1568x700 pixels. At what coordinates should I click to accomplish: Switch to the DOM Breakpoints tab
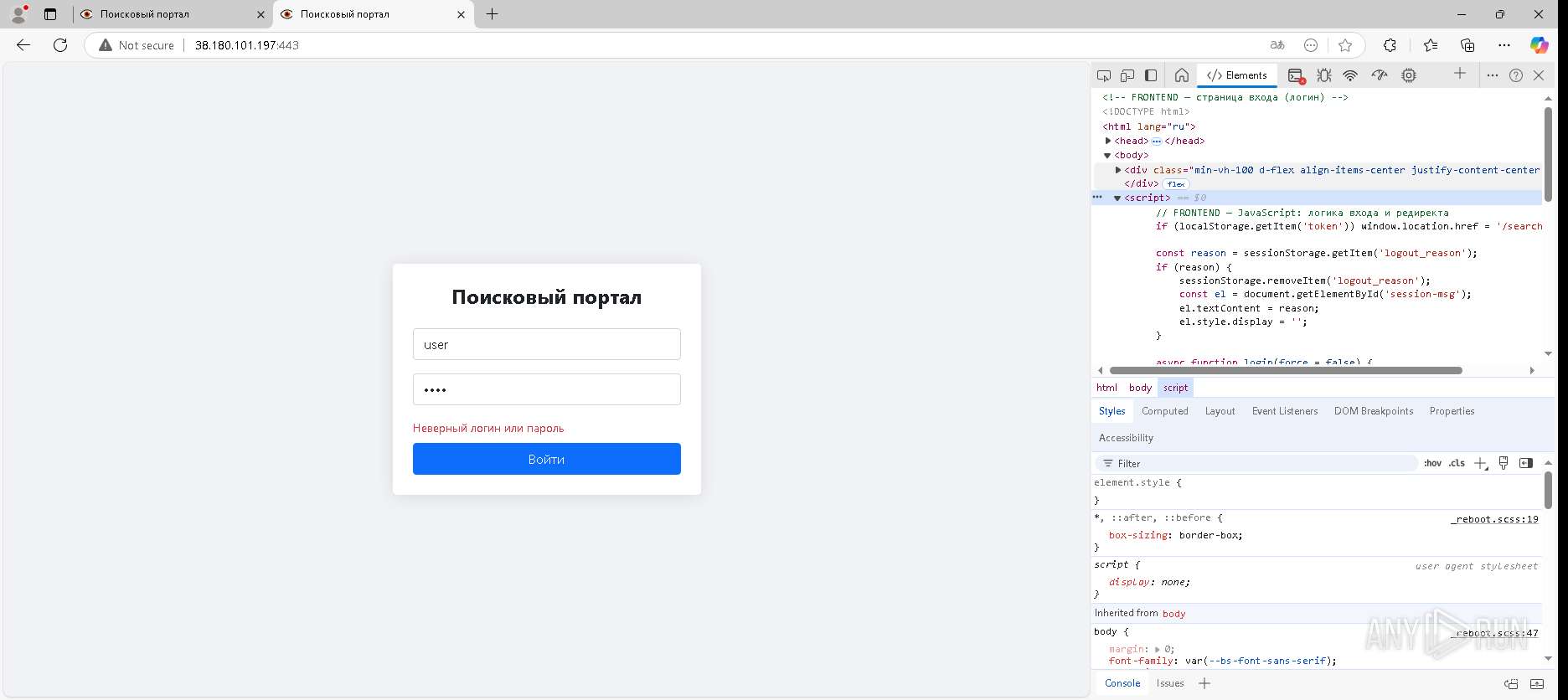(1374, 411)
